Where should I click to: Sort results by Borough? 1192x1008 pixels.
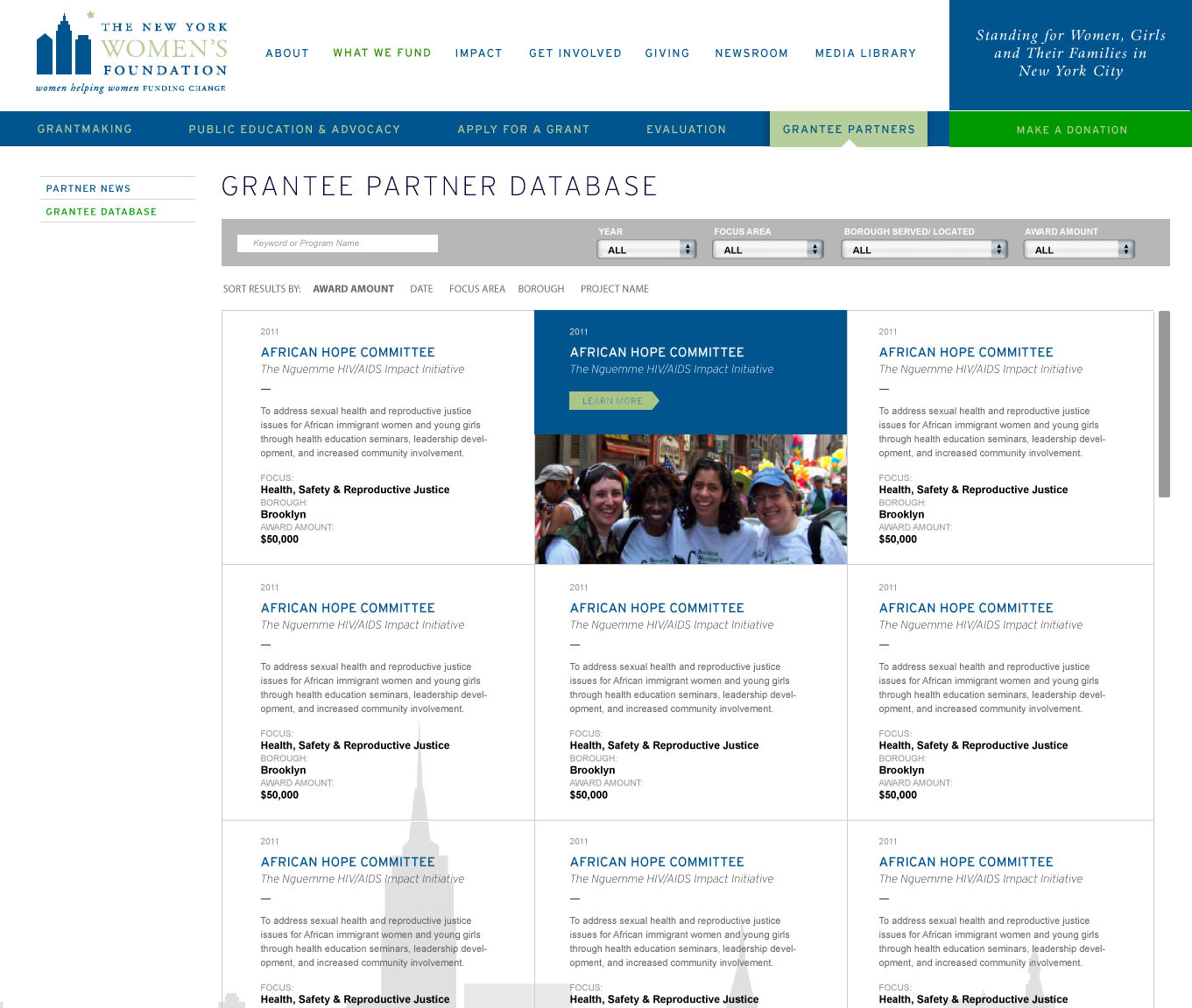pyautogui.click(x=541, y=289)
